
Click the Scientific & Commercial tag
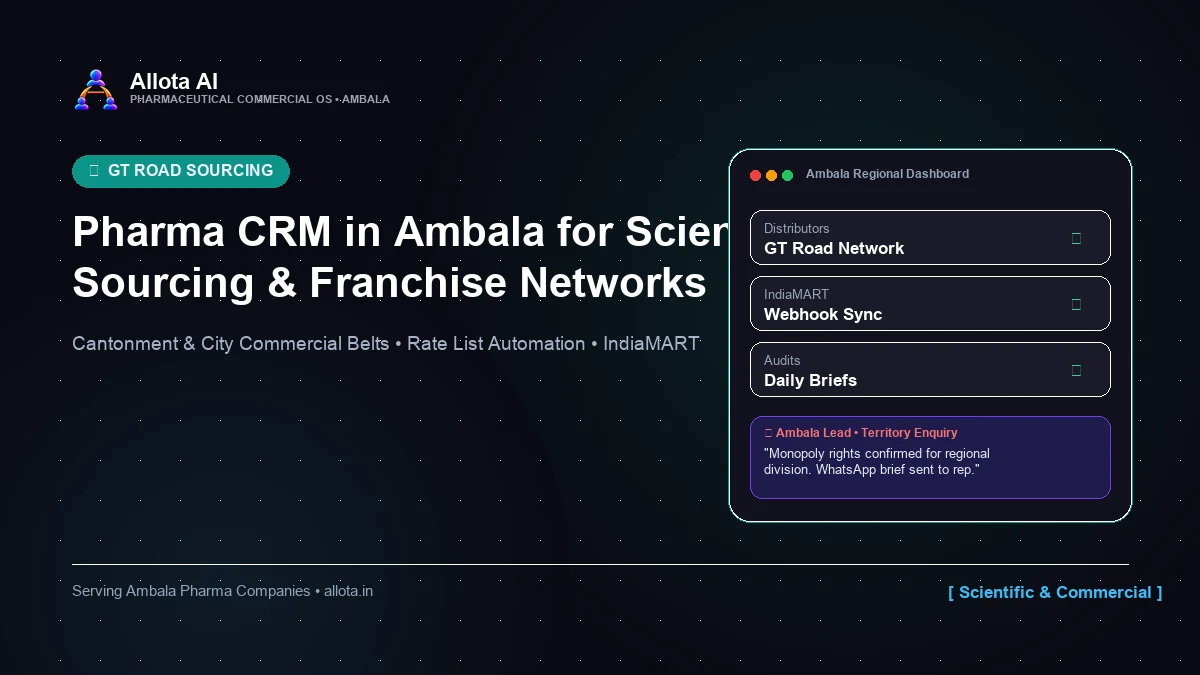(x=1055, y=592)
